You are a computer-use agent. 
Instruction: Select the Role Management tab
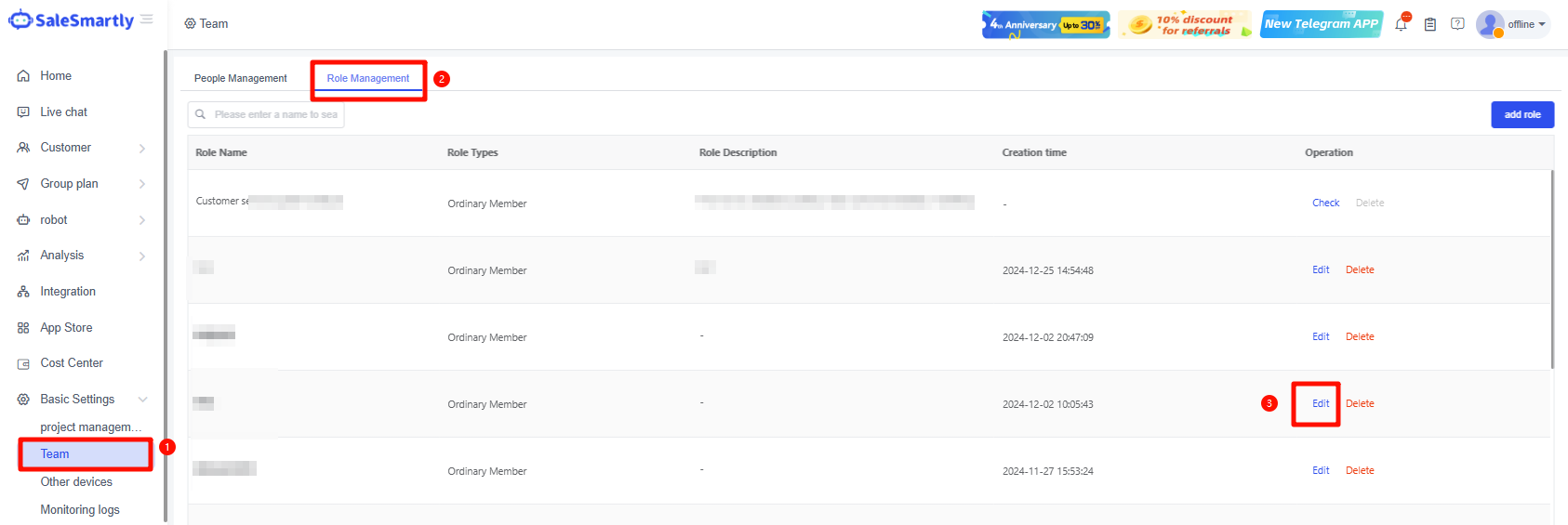pos(367,79)
